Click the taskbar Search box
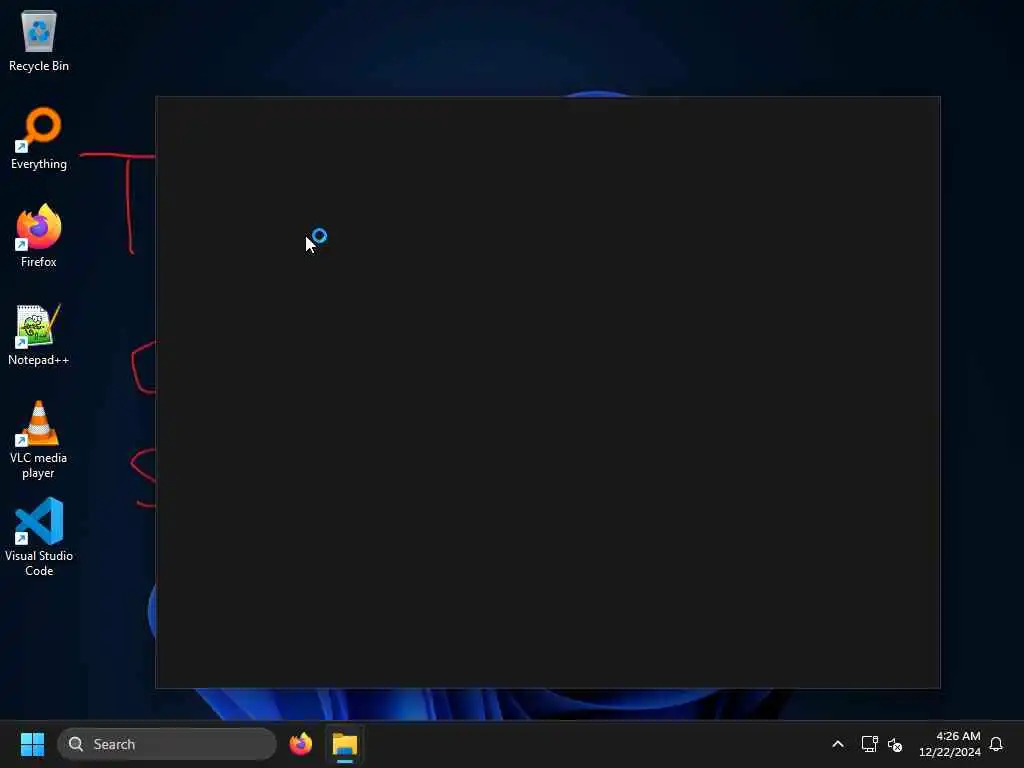The width and height of the screenshot is (1024, 768). click(167, 744)
